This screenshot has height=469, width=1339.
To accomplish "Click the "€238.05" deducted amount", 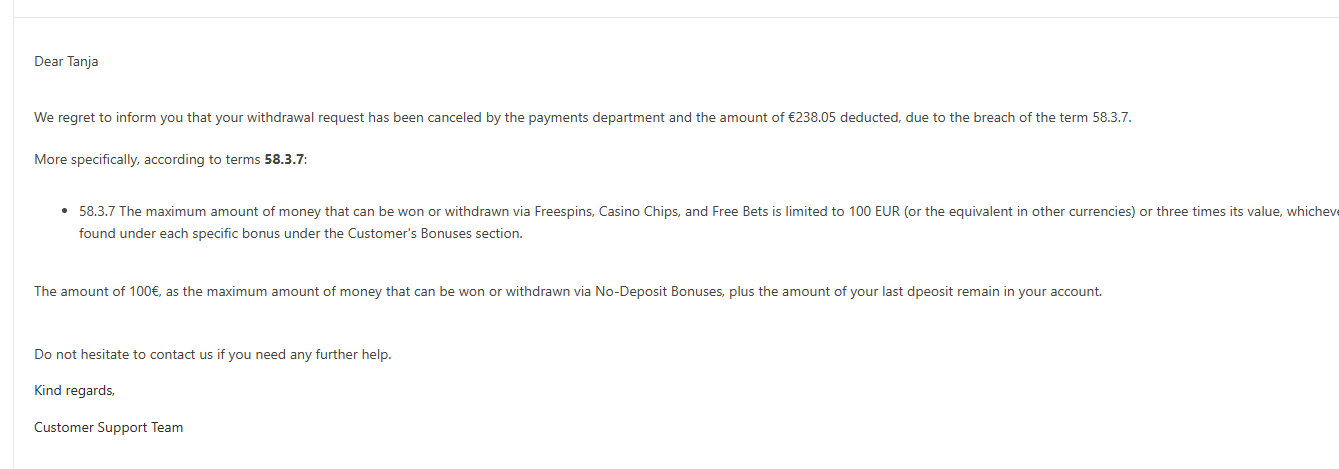I will click(812, 118).
